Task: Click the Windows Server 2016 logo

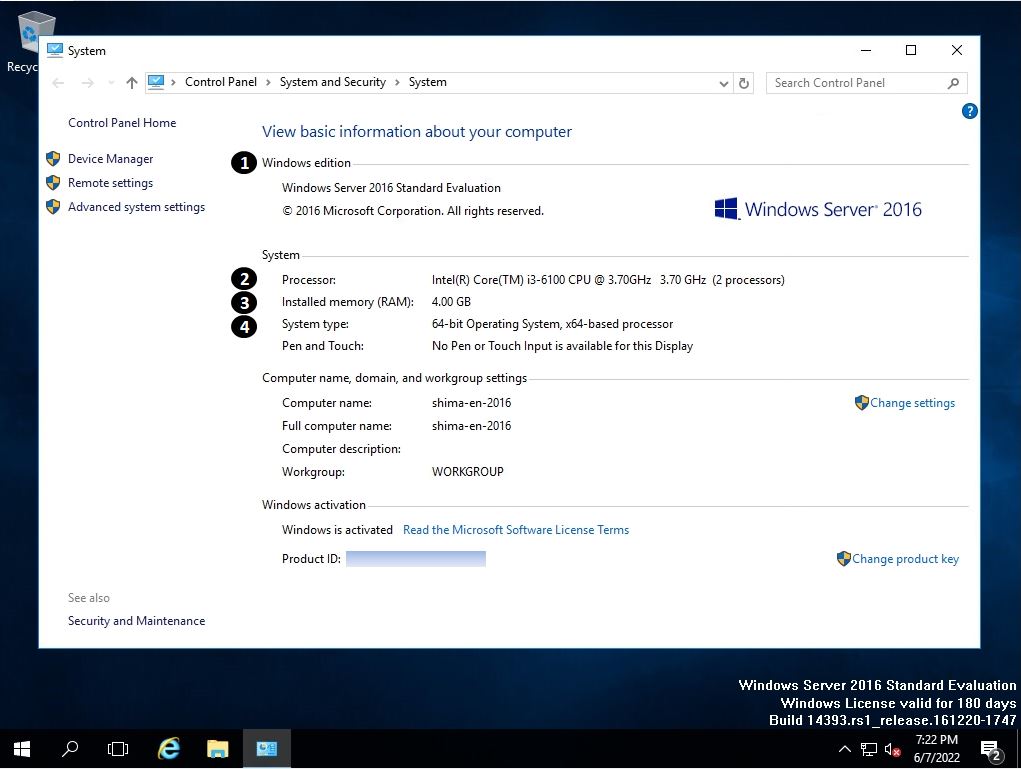Action: pyautogui.click(x=818, y=209)
